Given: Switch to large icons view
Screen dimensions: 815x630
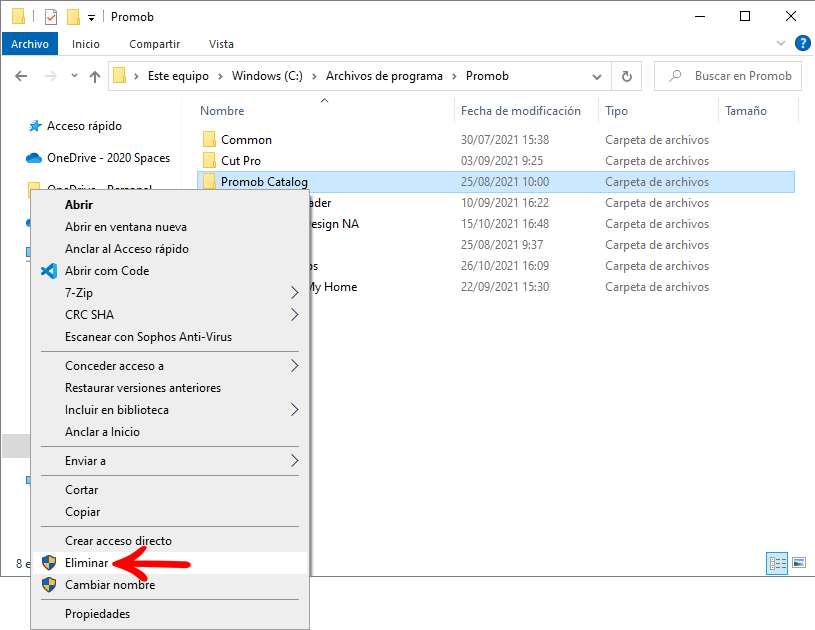Looking at the screenshot, I should [x=799, y=563].
